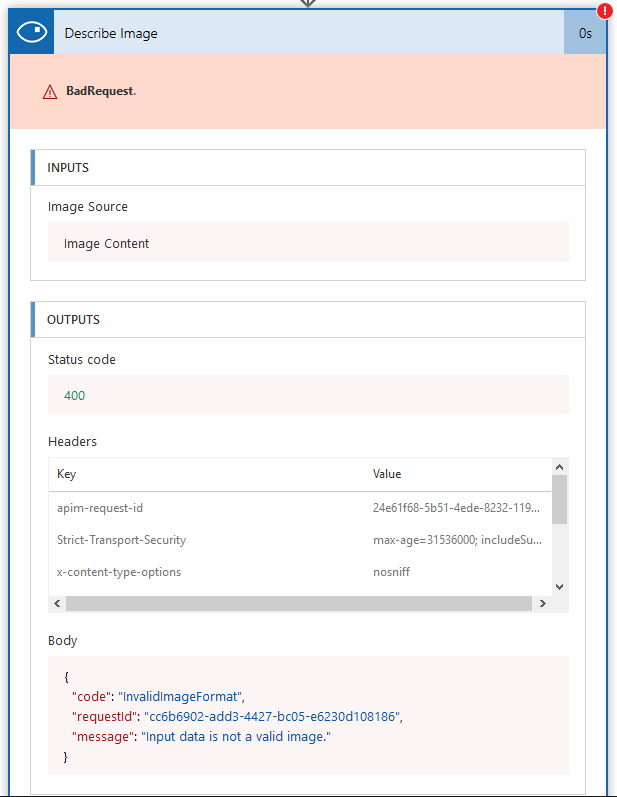Click the Key column header
The image size is (617, 797).
[66, 474]
